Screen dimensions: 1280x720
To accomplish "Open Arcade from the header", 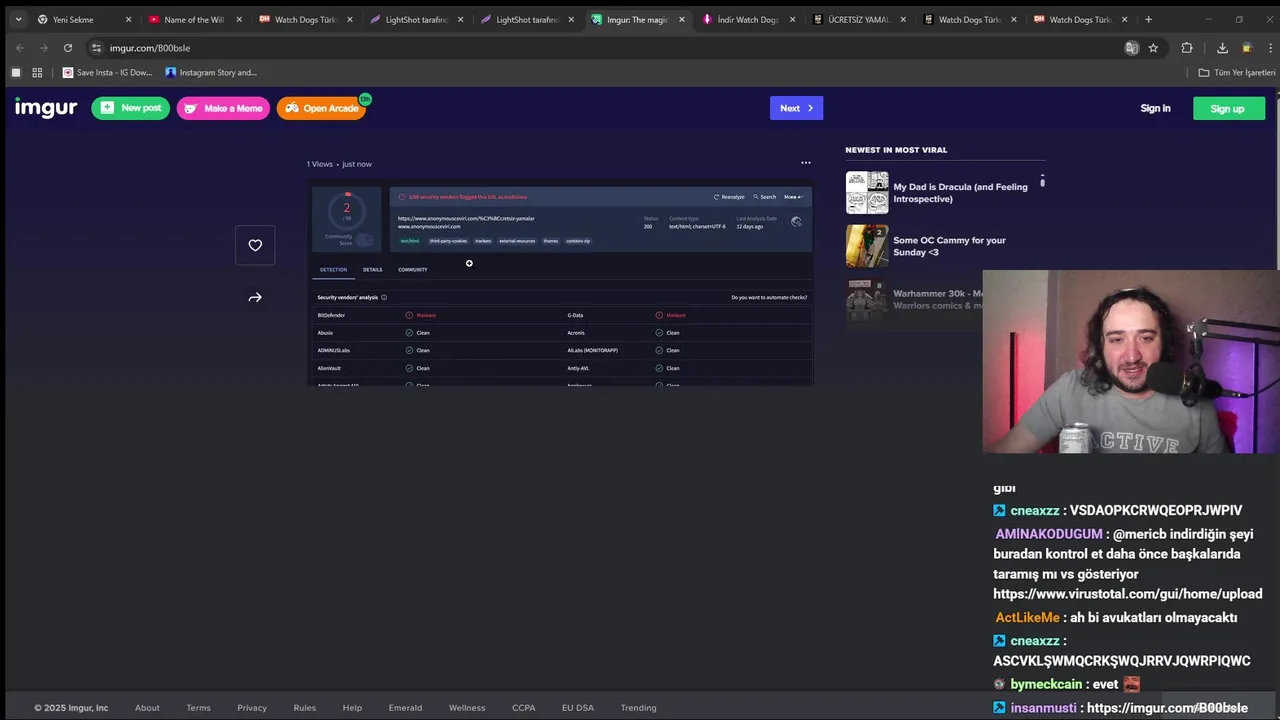I will [x=321, y=108].
